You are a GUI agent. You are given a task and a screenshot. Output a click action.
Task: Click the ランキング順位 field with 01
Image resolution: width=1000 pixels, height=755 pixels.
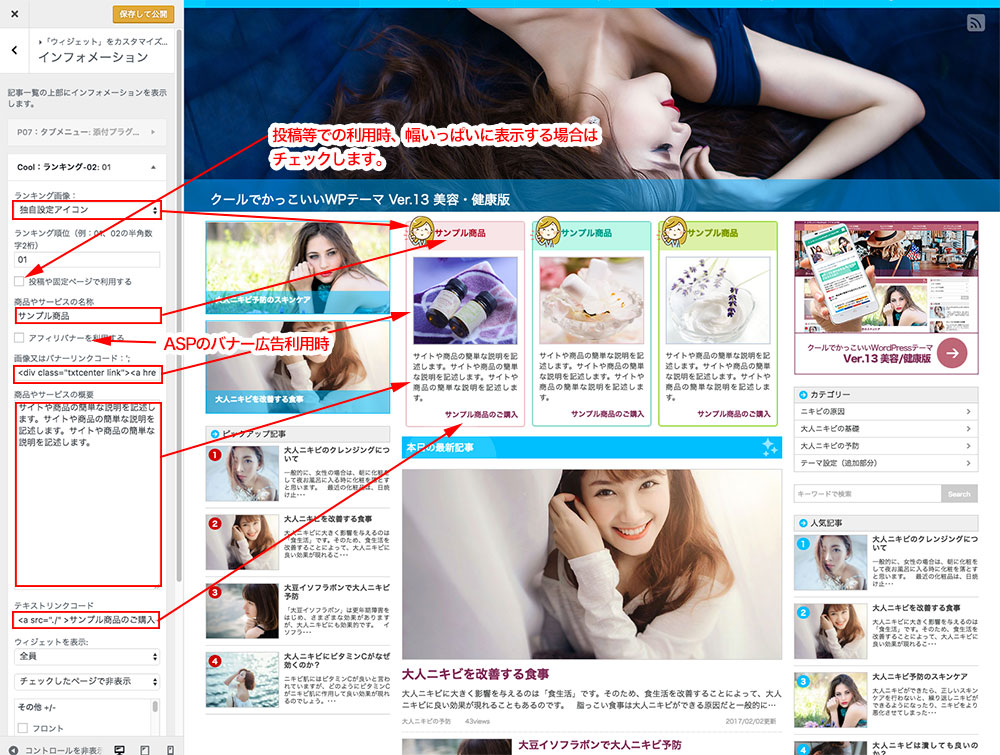[x=87, y=260]
